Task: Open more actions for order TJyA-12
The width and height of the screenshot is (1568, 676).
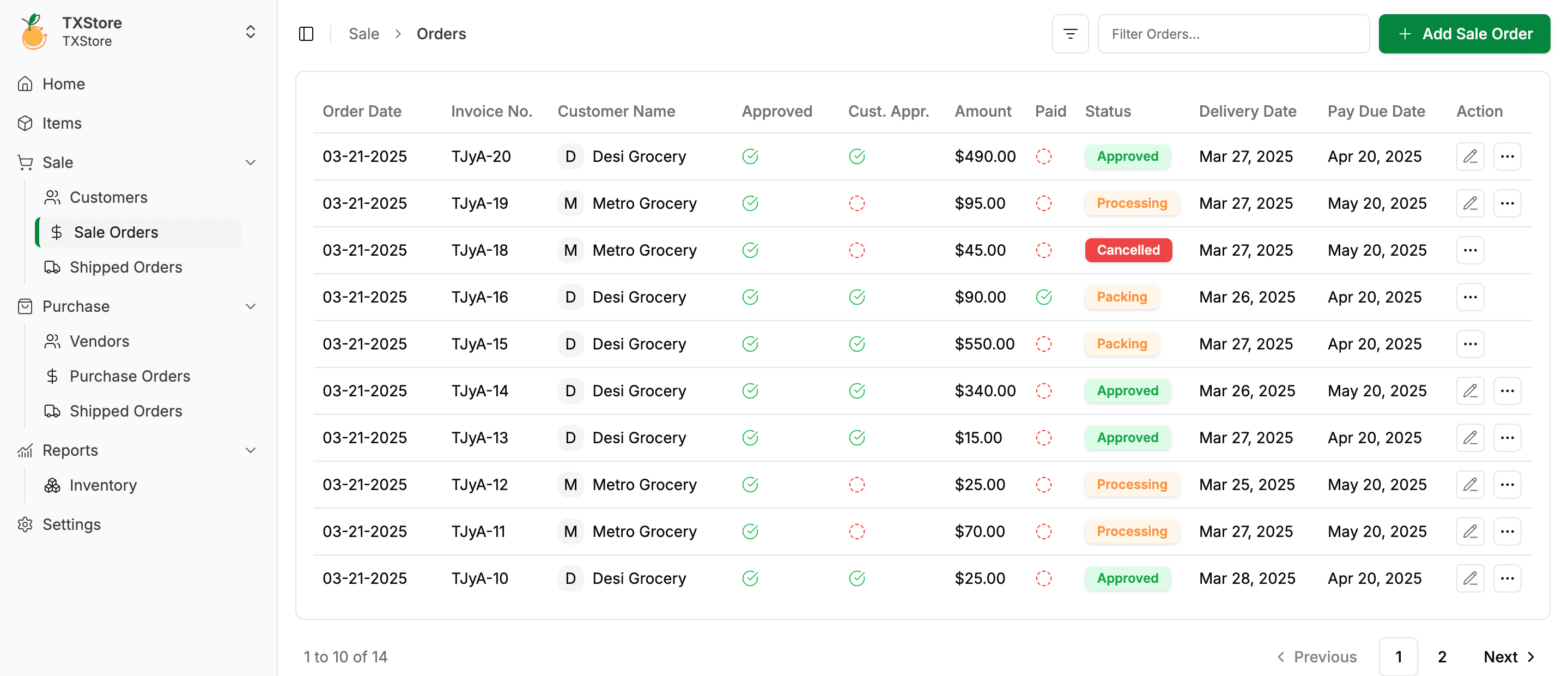Action: tap(1506, 485)
